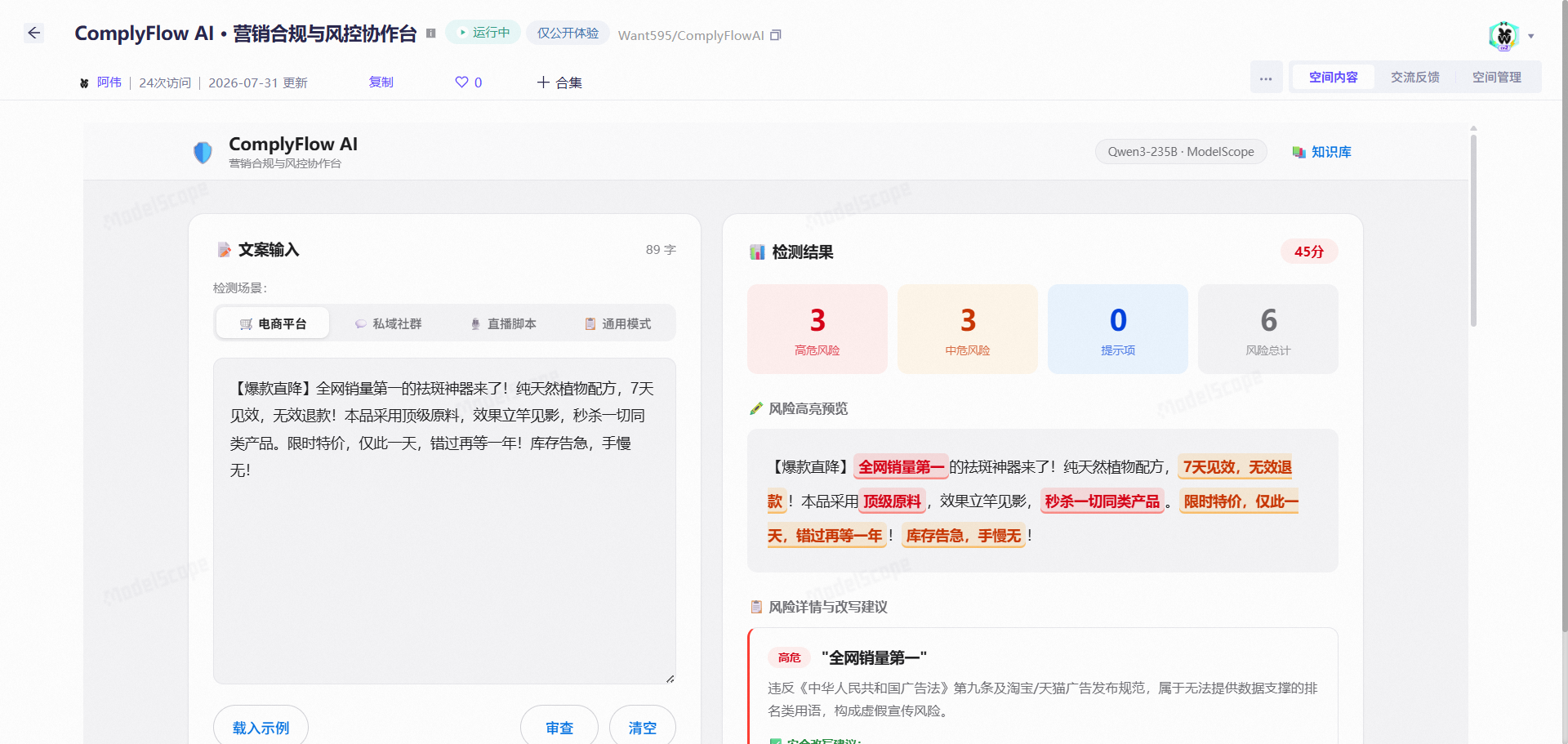
Task: Click the pencil icon by 风险高亮预览
Action: pyautogui.click(x=756, y=408)
